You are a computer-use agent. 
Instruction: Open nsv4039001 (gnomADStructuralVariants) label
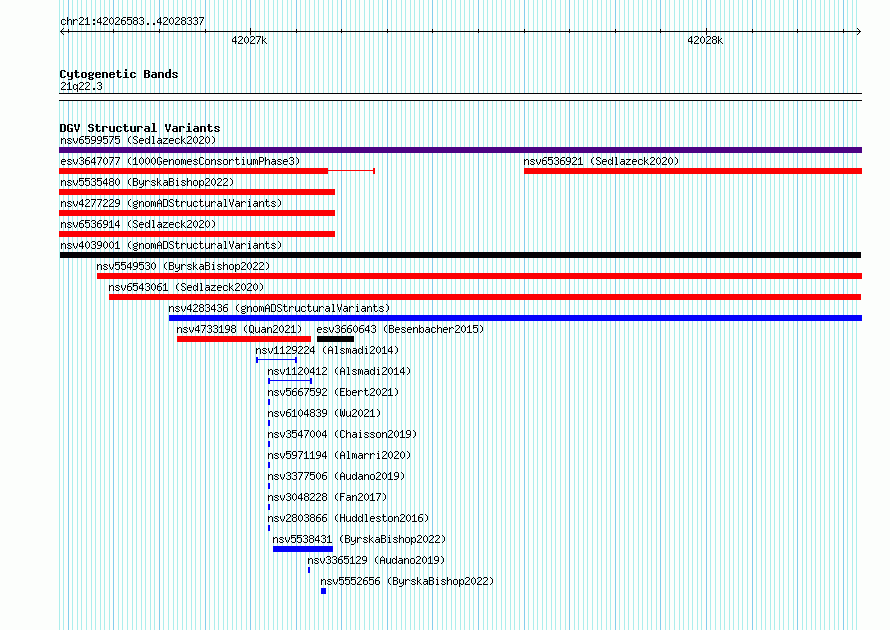click(171, 245)
